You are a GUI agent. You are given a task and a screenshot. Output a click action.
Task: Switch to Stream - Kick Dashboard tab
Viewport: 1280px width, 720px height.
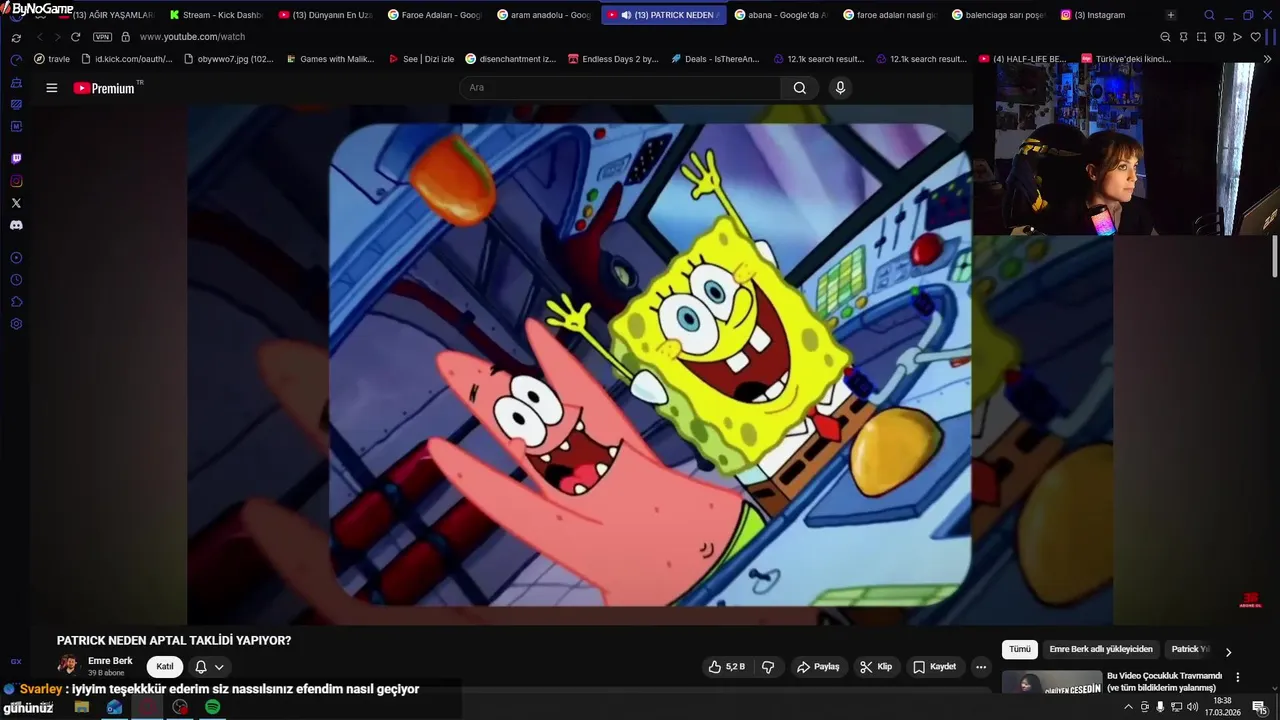[x=215, y=15]
